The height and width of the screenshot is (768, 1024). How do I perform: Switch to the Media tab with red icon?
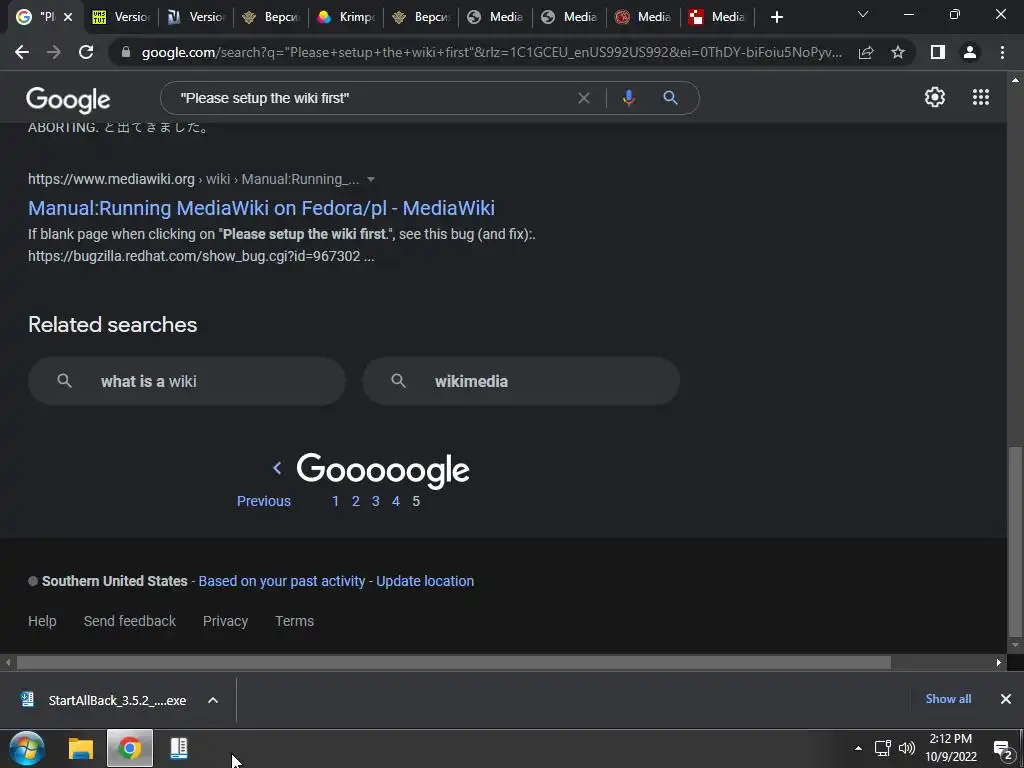[644, 18]
